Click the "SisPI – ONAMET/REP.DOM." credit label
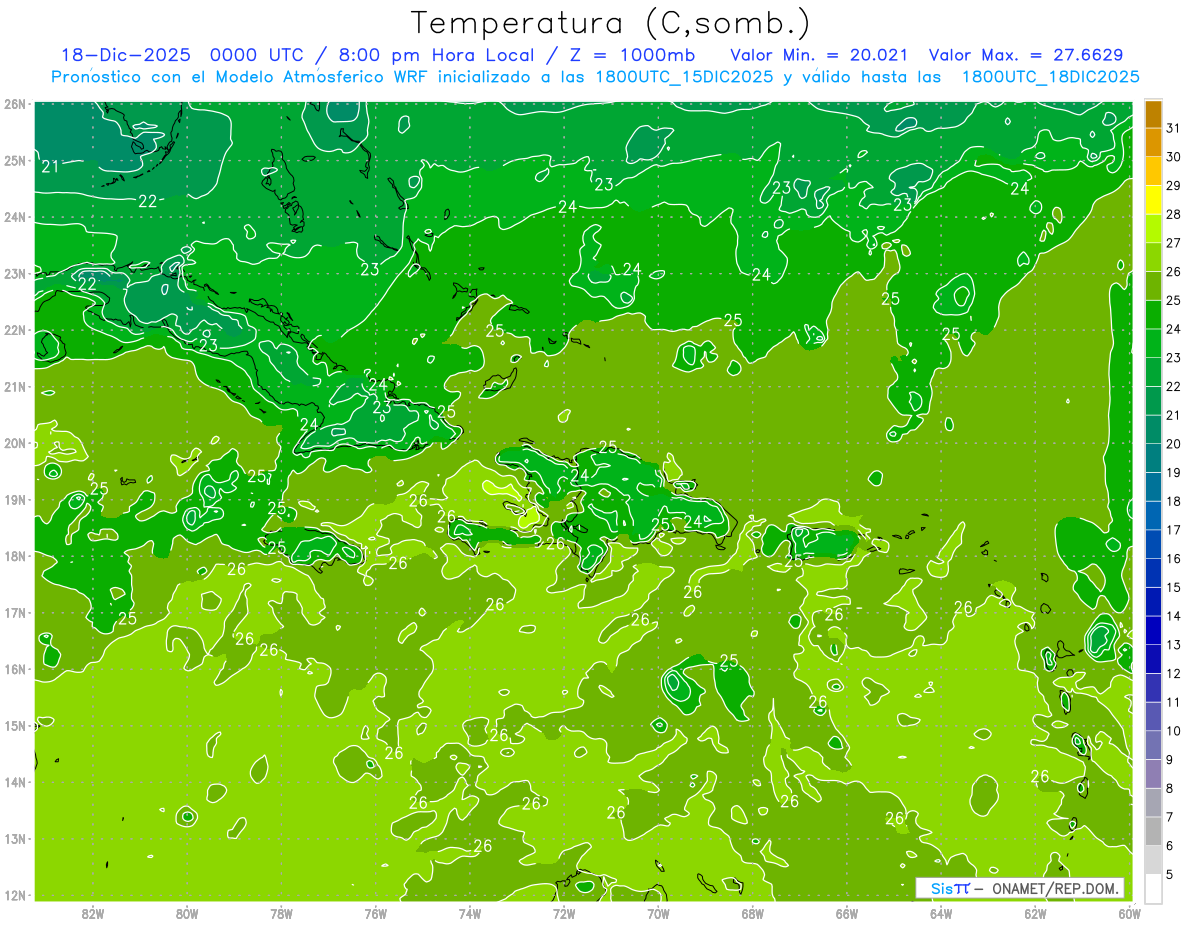 pos(1020,888)
